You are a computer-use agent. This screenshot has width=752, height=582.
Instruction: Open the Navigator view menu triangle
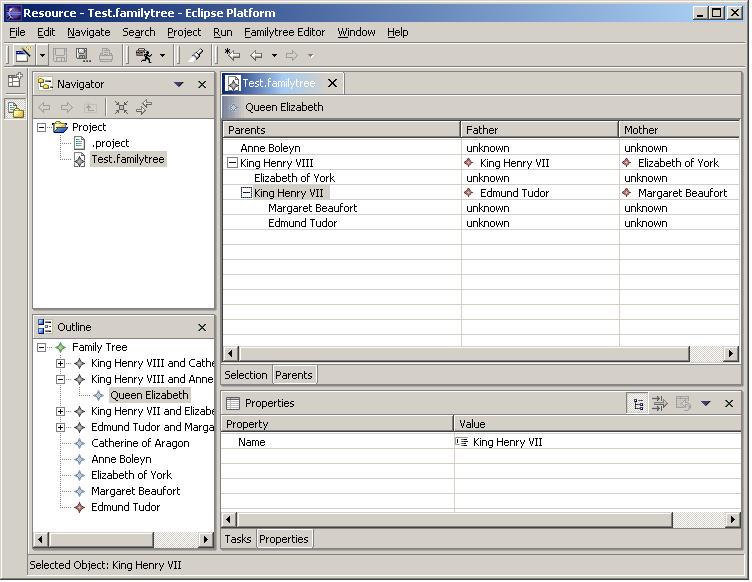pos(179,84)
